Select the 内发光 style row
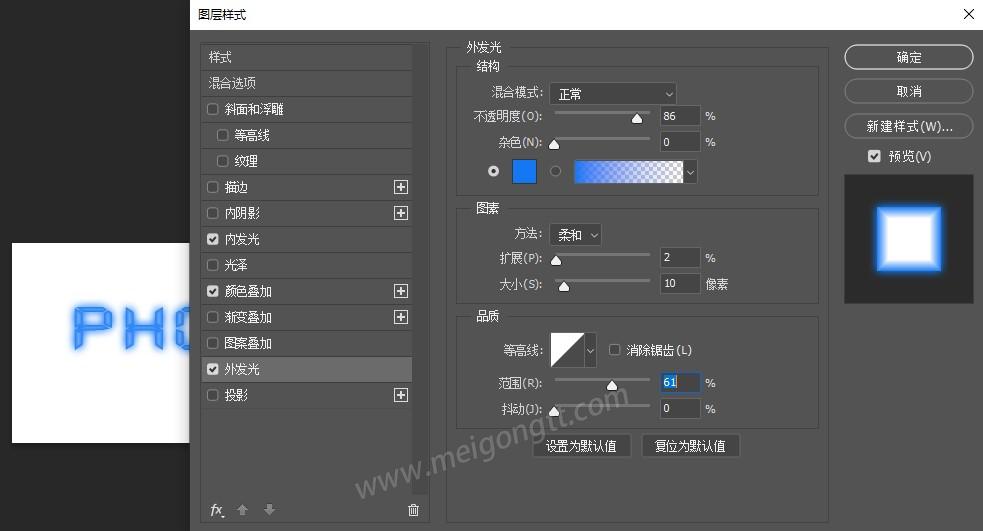 click(306, 239)
